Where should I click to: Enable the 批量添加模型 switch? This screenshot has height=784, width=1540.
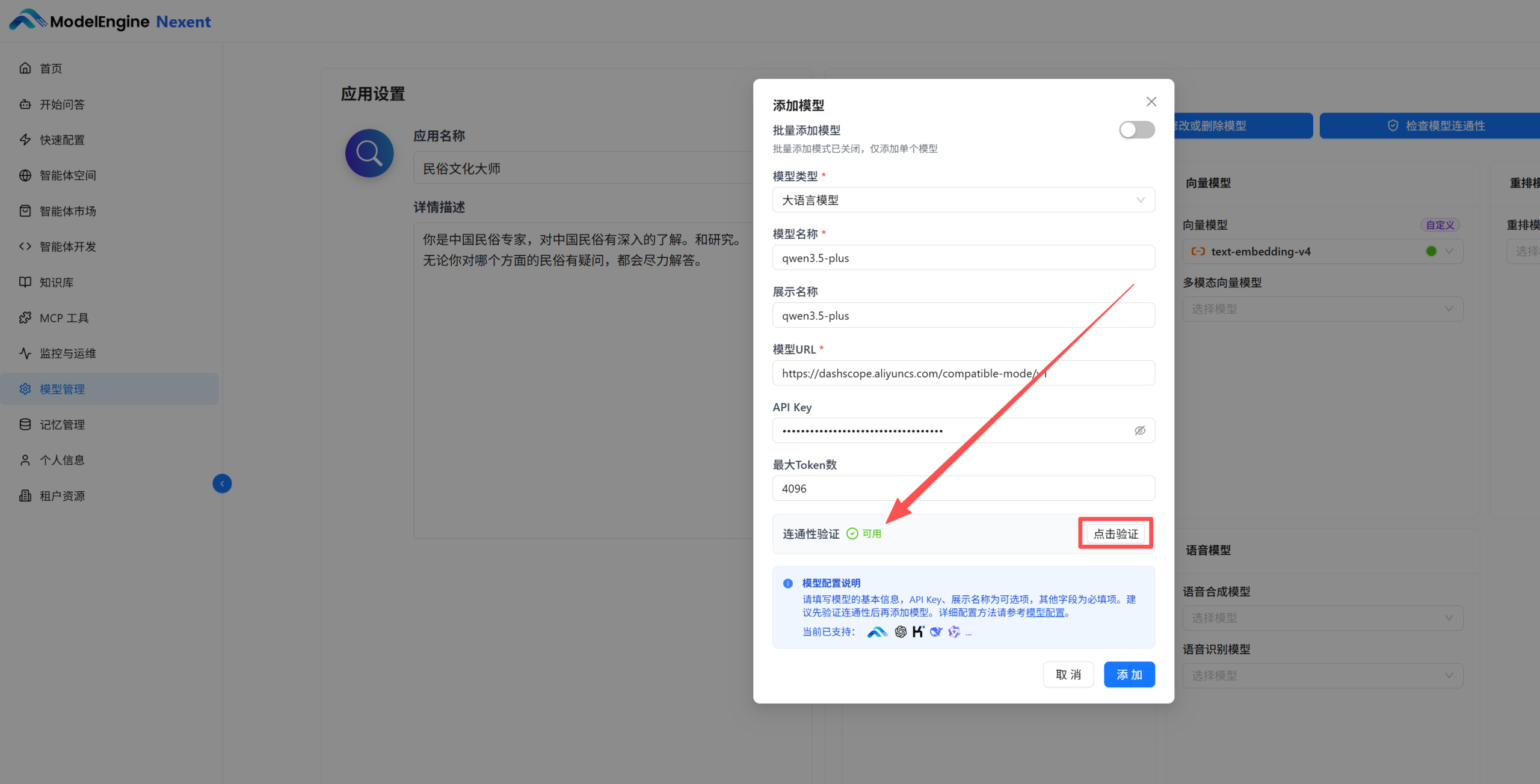[1136, 130]
